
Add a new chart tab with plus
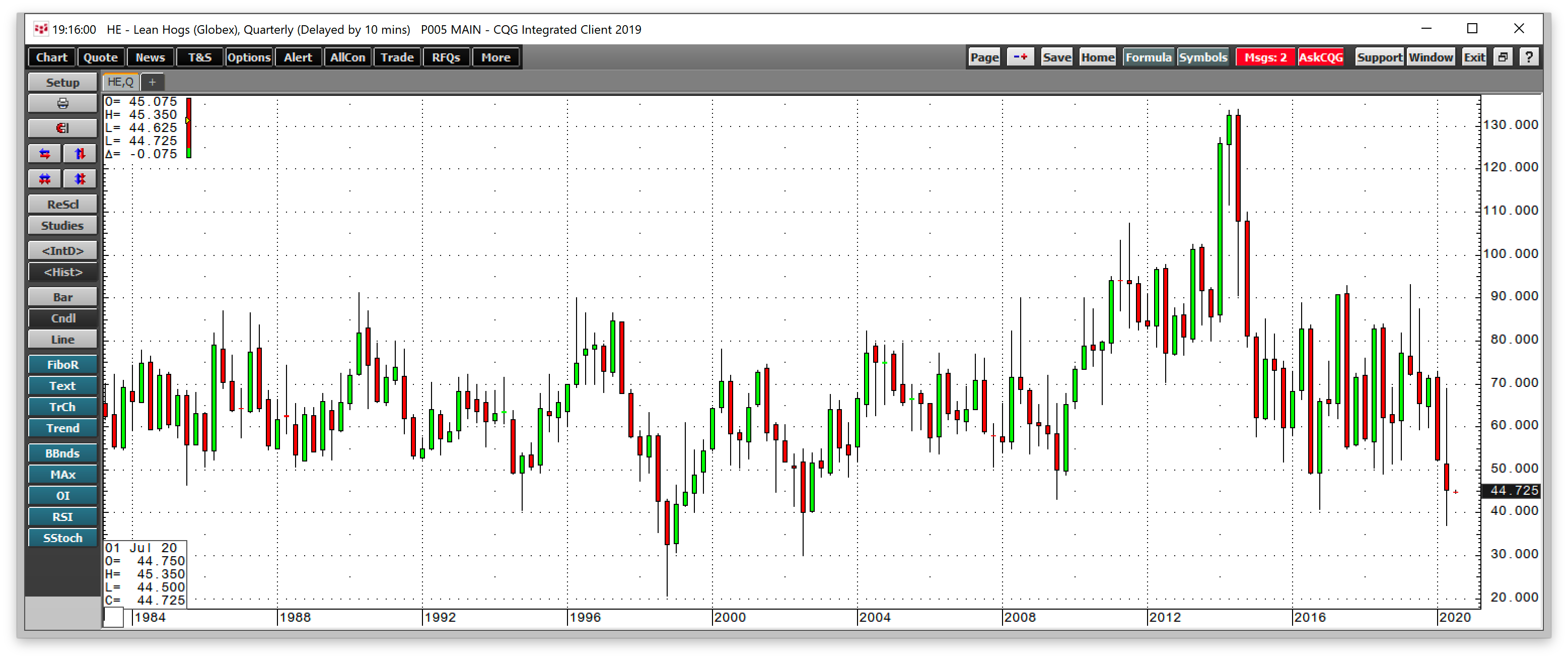(152, 82)
